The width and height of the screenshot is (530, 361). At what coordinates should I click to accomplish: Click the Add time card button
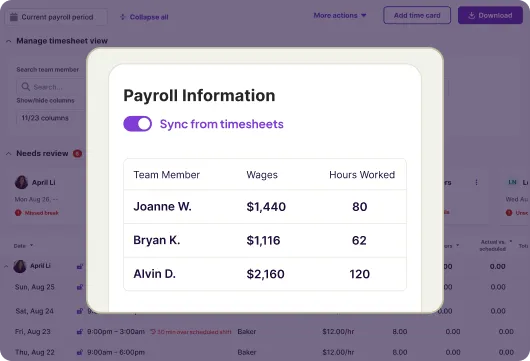417,15
